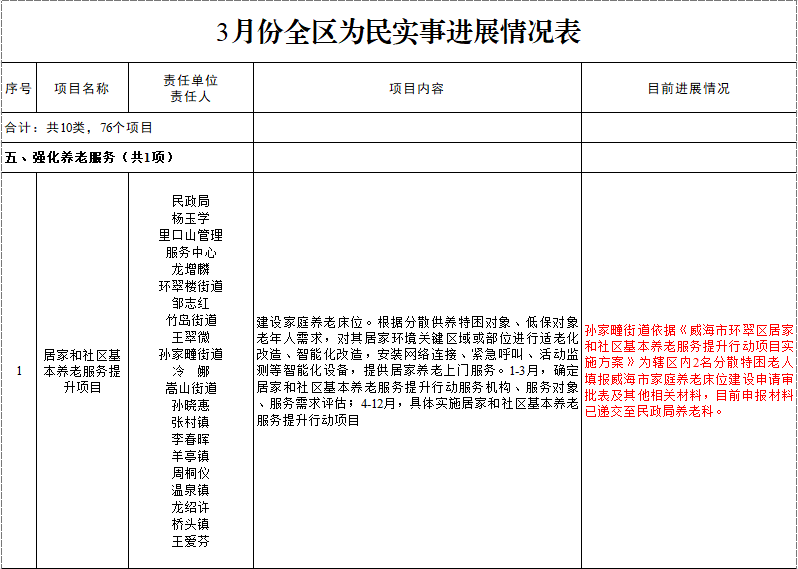Image resolution: width=798 pixels, height=569 pixels.
Task: Click the "居家和社区基本养老服务提升项目" cell
Action: (82, 371)
